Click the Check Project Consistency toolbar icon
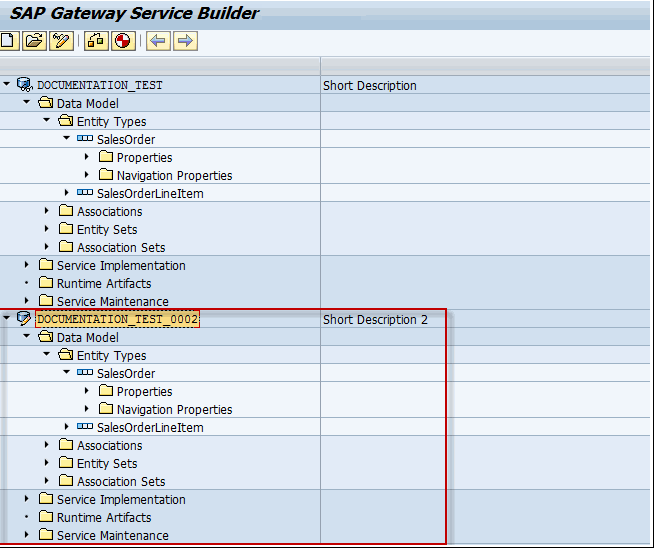 point(97,41)
